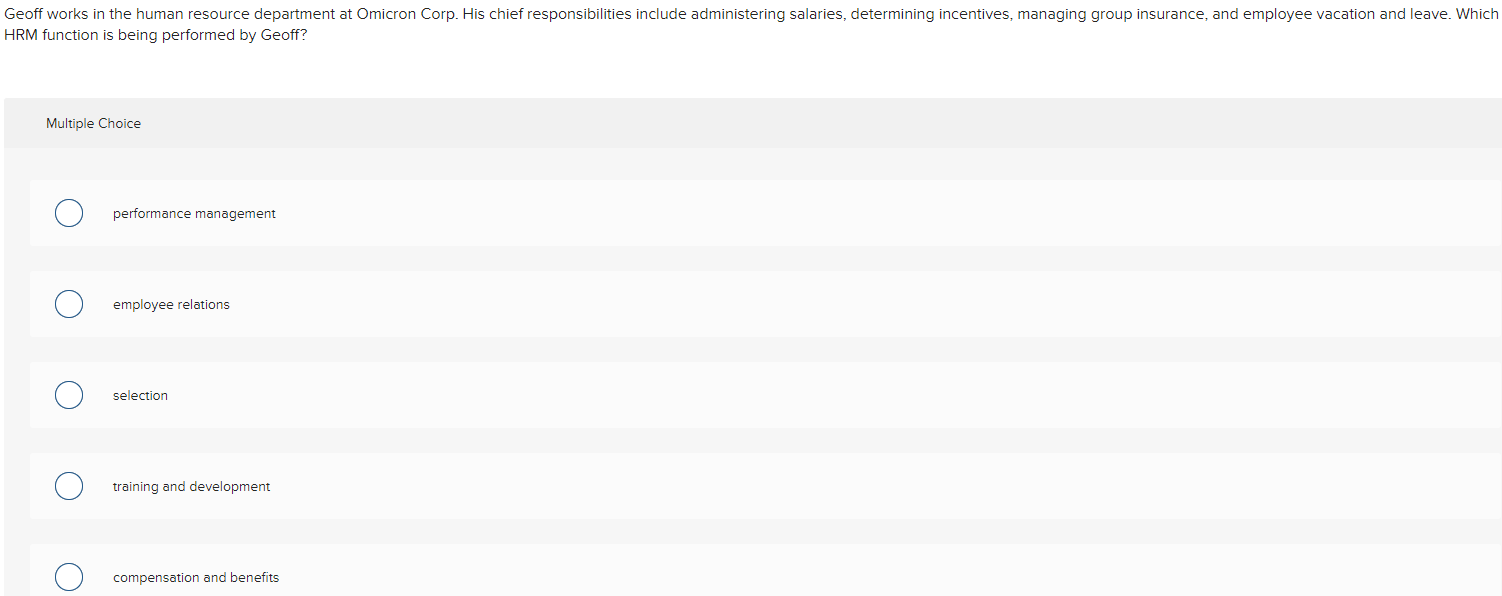The width and height of the screenshot is (1502, 596).
Task: Click the performance management option text
Action: pos(194,213)
